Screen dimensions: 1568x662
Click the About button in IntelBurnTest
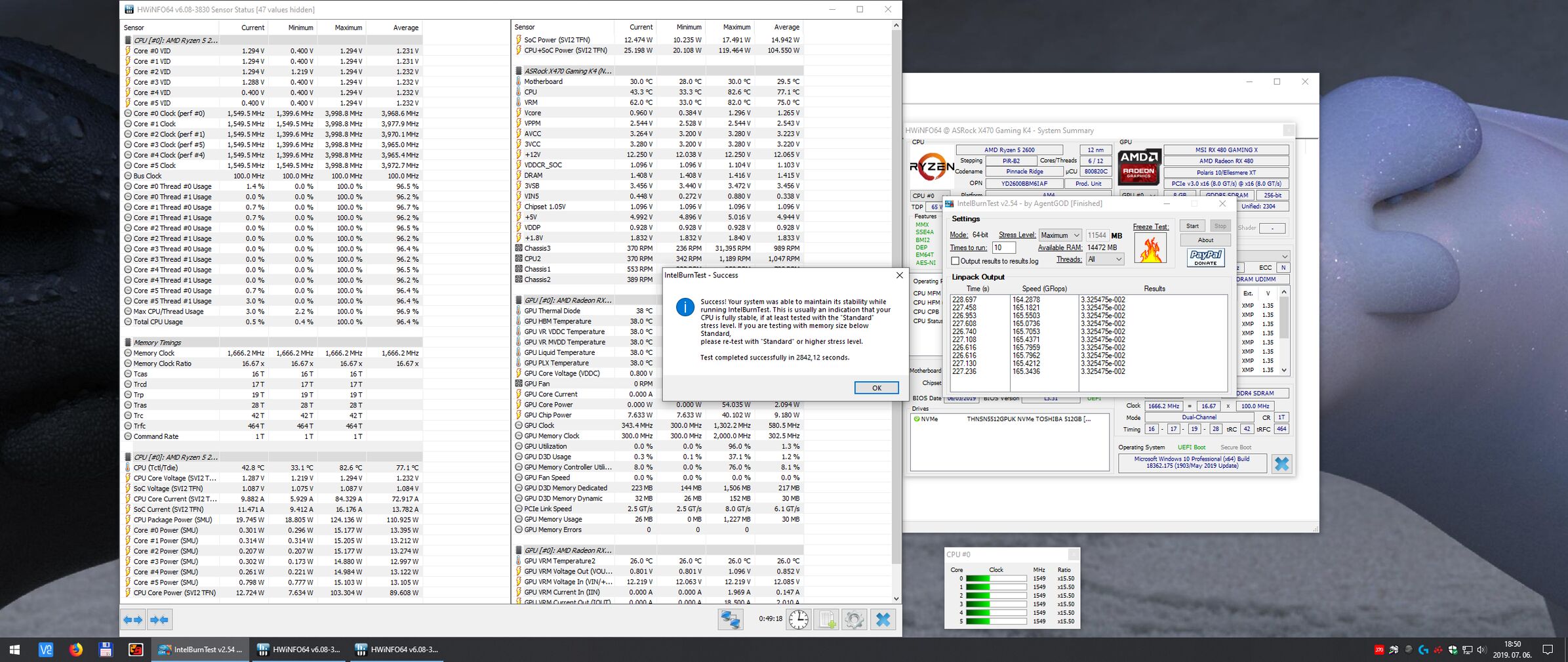(1205, 240)
